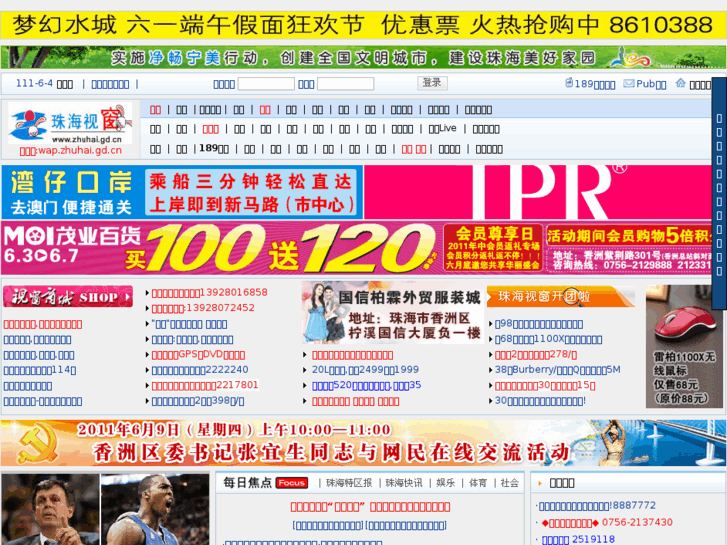Open the basketball players news photo
727x545 pixels.
point(105,509)
